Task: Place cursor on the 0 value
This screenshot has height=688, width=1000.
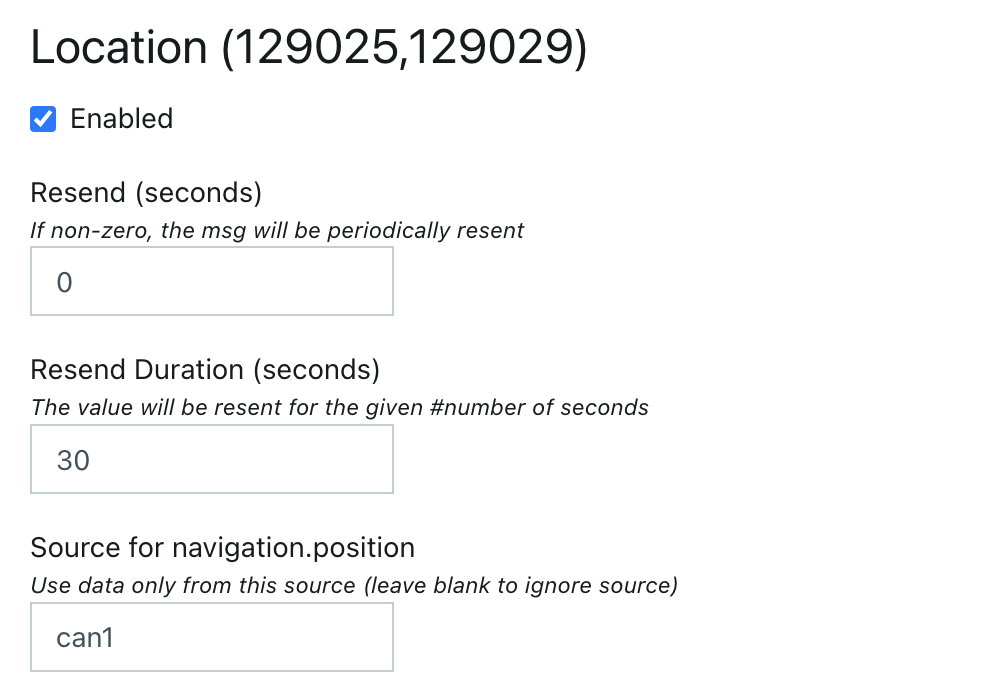Action: (65, 283)
